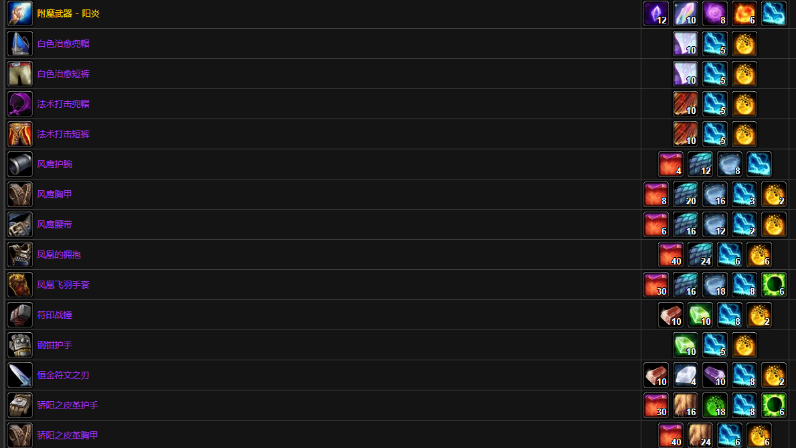796x448 pixels.
Task: Open the 凤凰的拥抱 item link
Action: click(59, 254)
